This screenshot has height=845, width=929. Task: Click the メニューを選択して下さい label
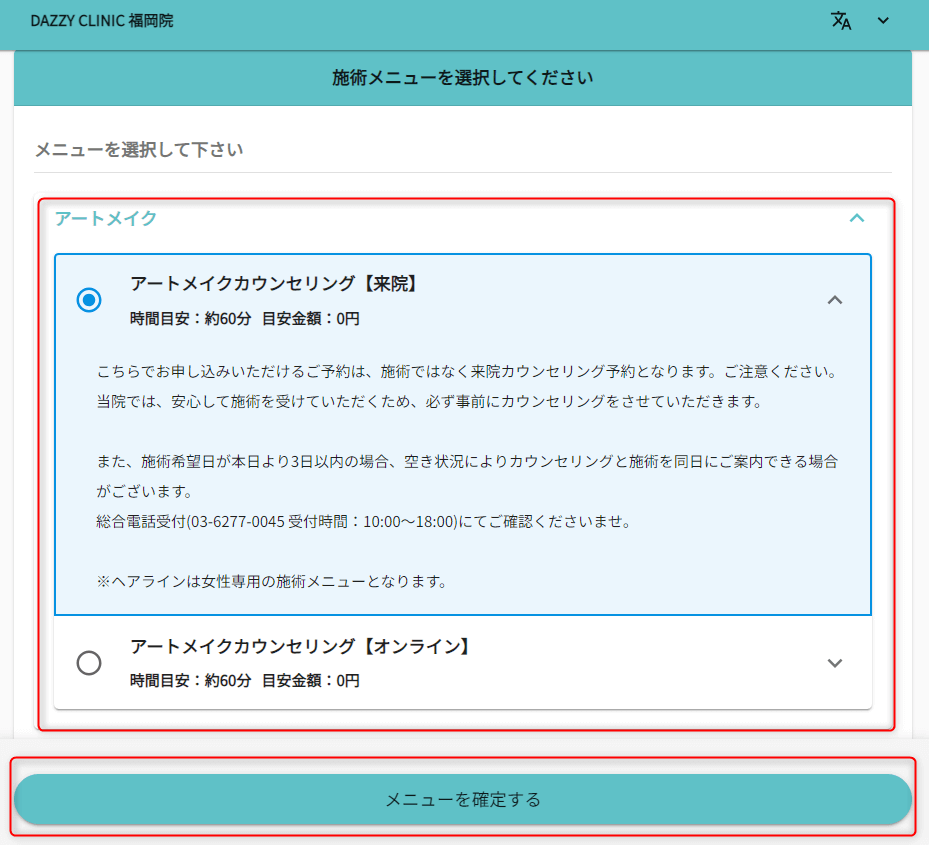tap(139, 149)
